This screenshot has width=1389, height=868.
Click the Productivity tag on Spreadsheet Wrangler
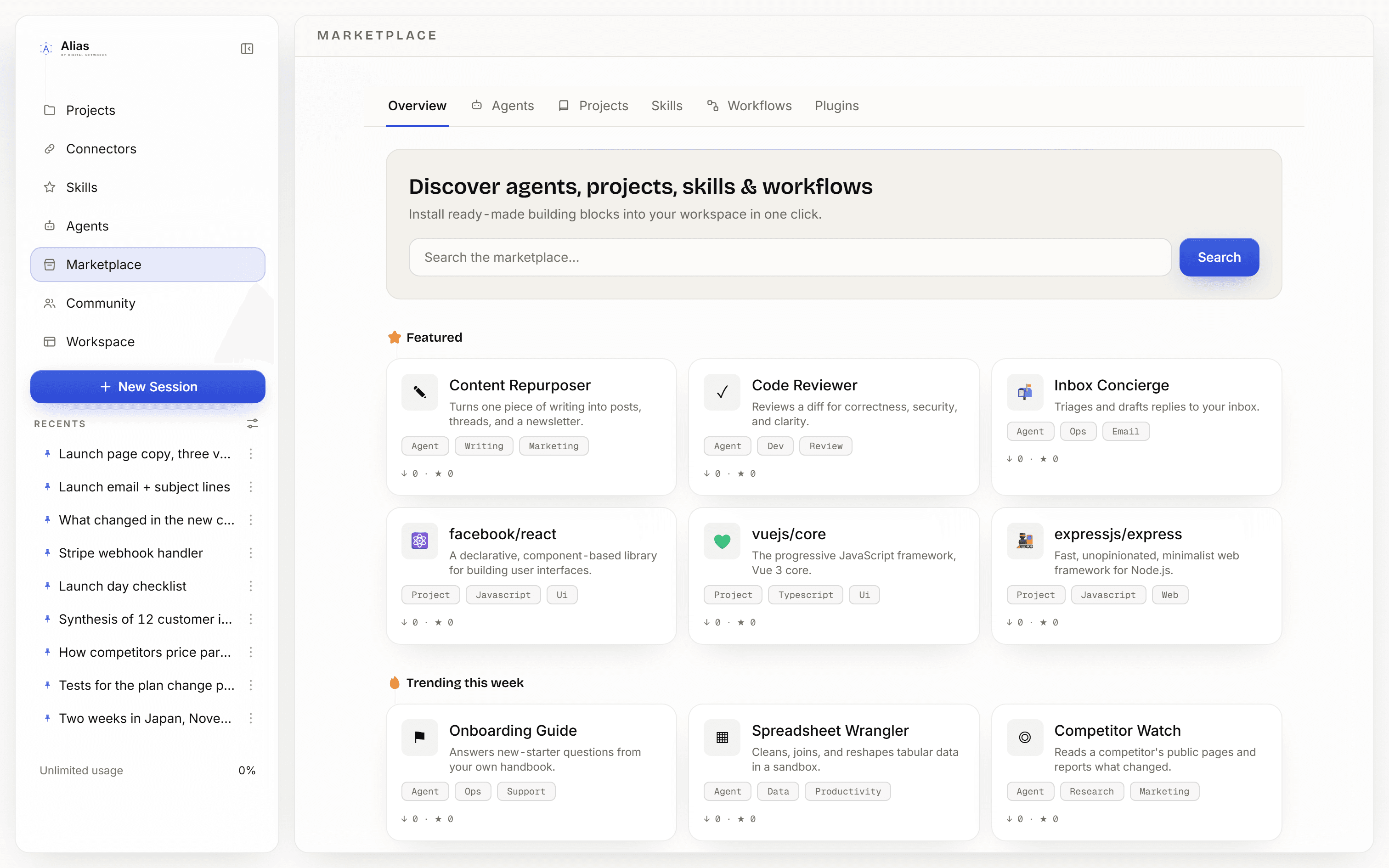pyautogui.click(x=847, y=791)
